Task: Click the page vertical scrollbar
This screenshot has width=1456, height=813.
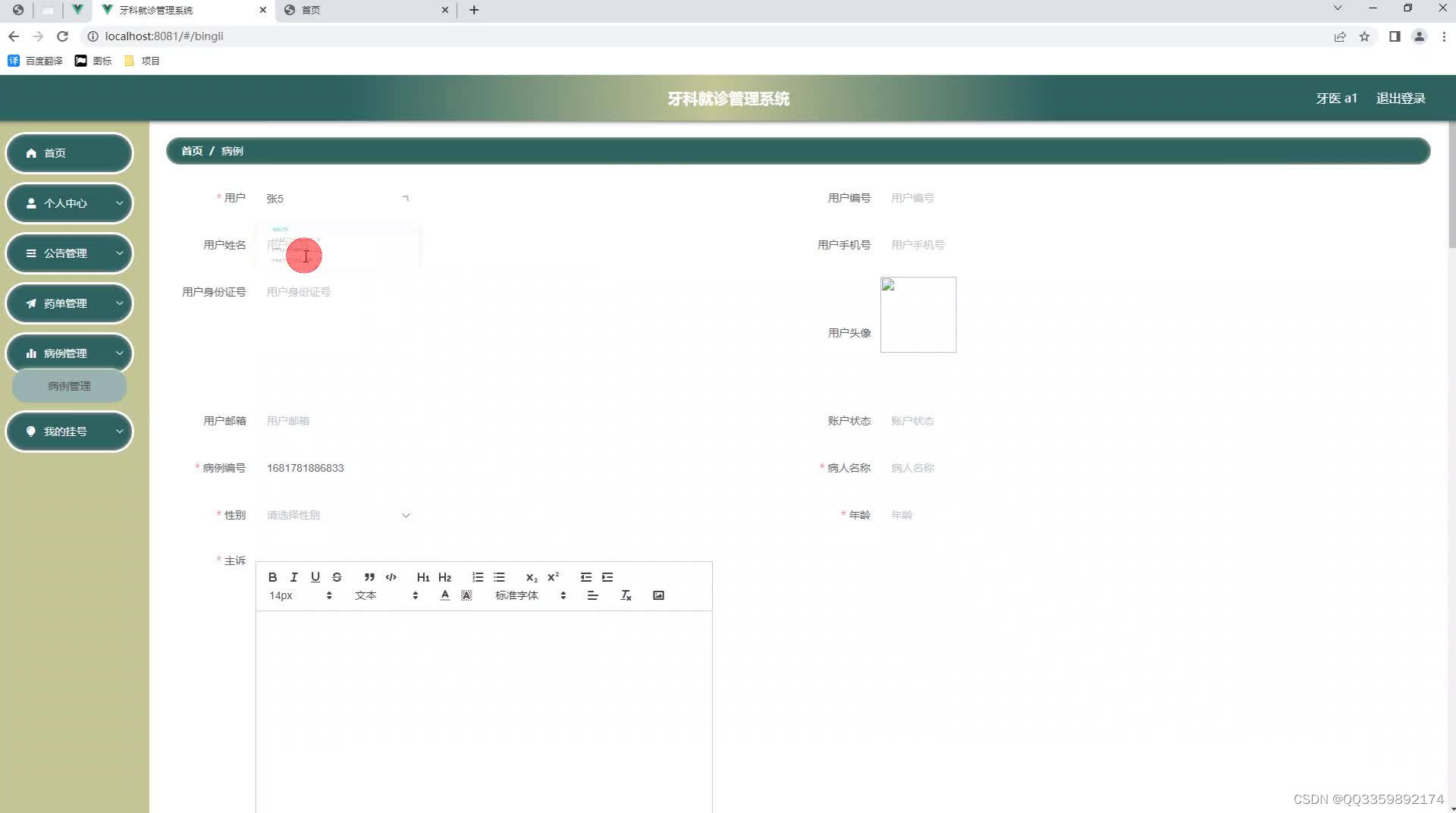Action: point(1451,184)
